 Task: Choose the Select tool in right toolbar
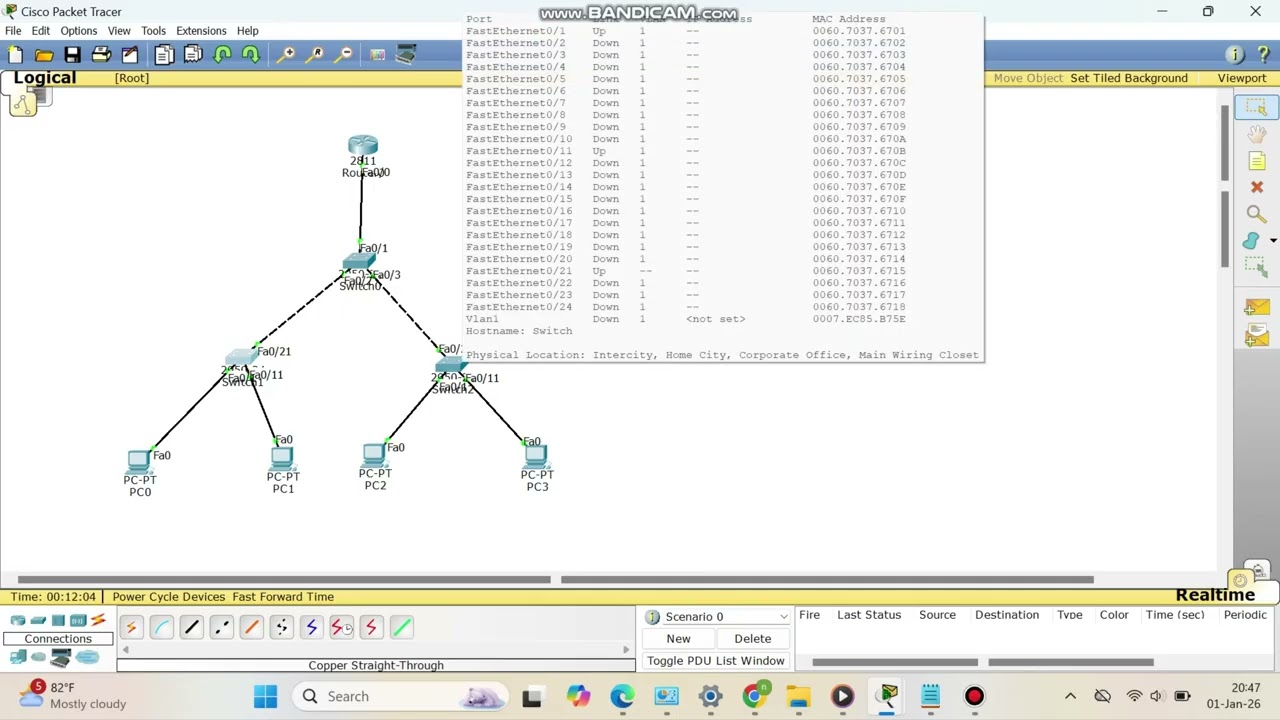coord(1256,108)
